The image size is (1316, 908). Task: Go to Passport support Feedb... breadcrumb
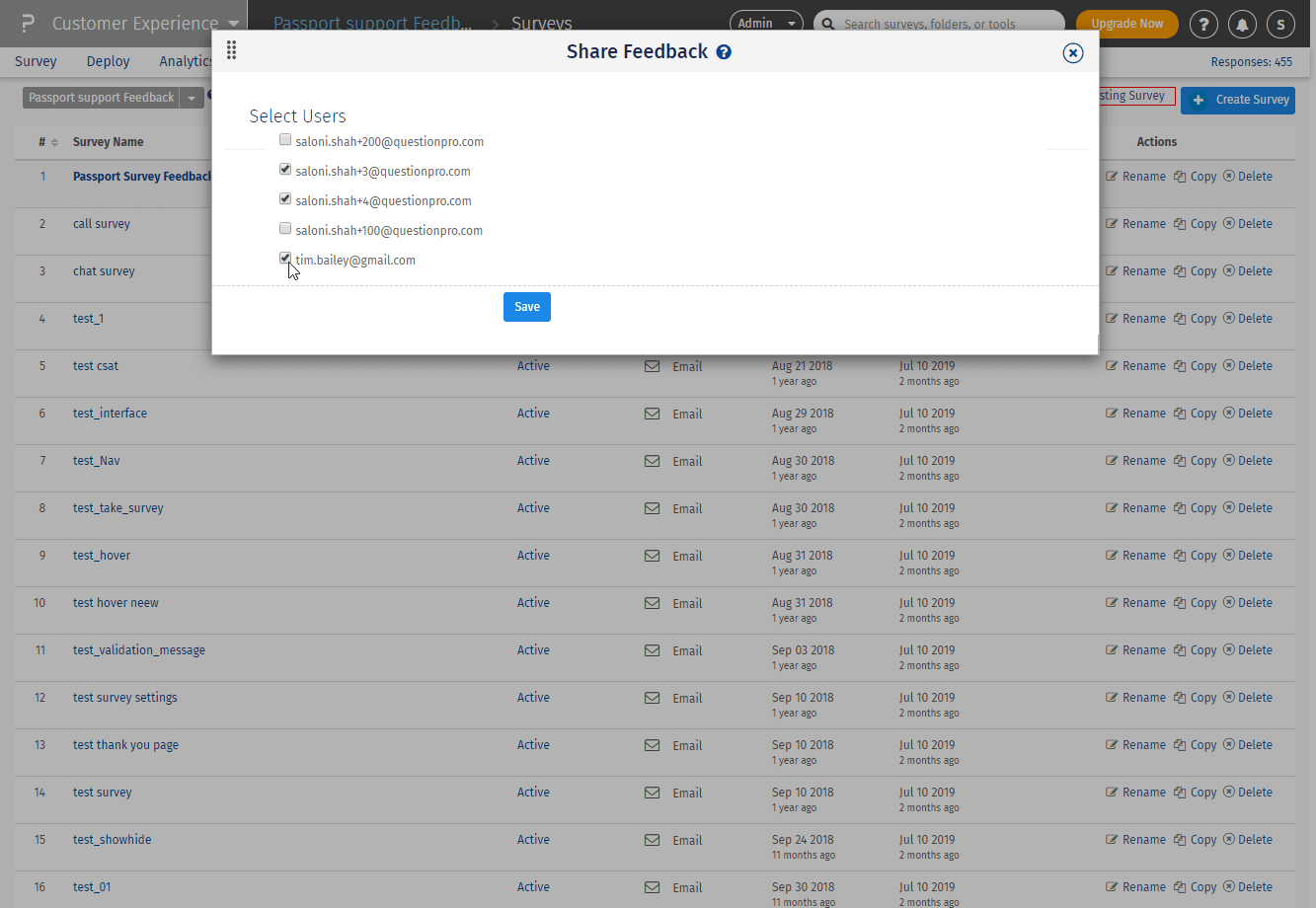(x=372, y=24)
